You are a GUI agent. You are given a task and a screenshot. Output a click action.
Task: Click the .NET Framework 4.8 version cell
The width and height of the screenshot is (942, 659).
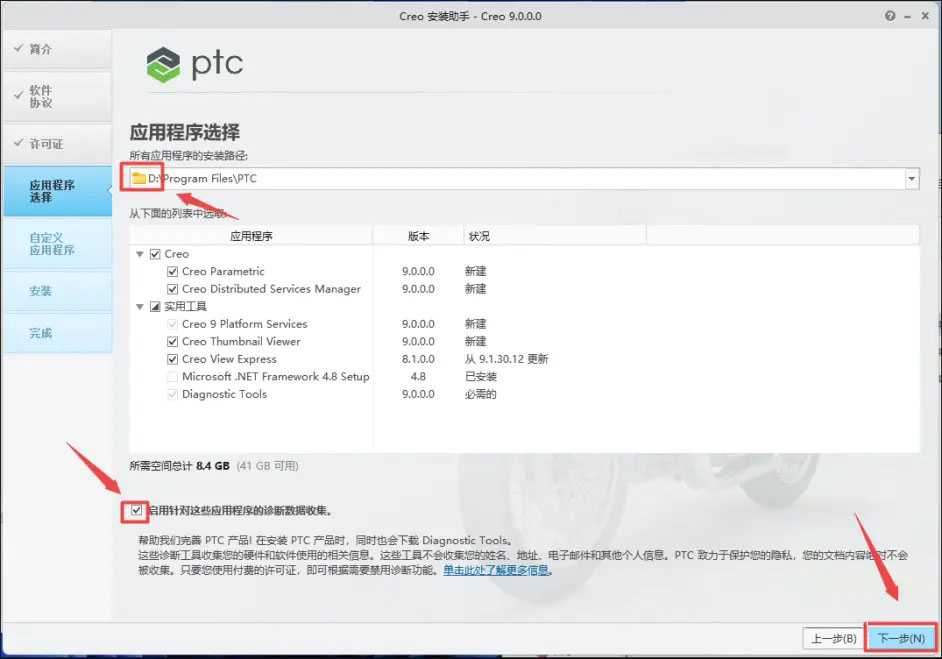[418, 377]
